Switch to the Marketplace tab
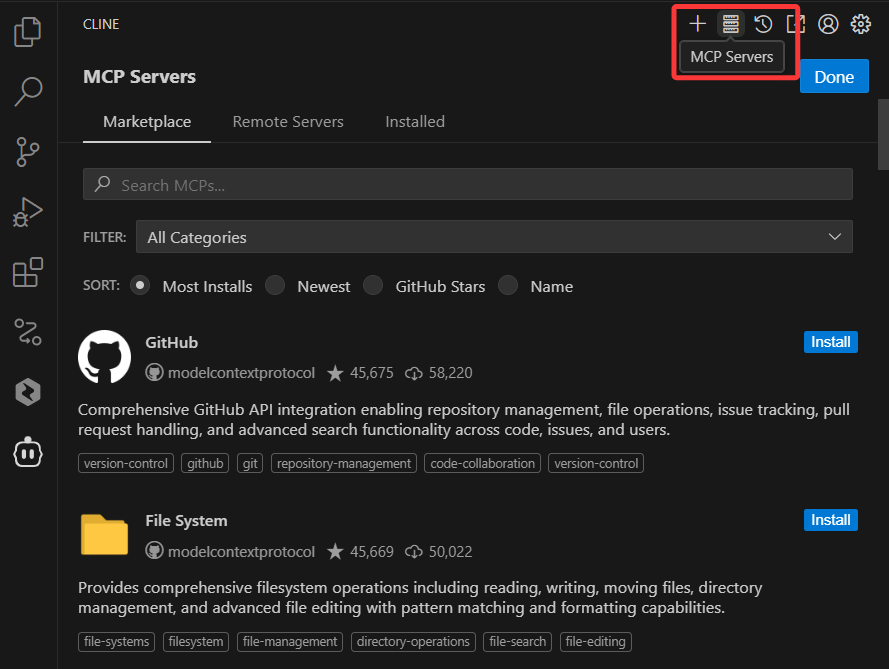The image size is (889, 669). point(147,122)
